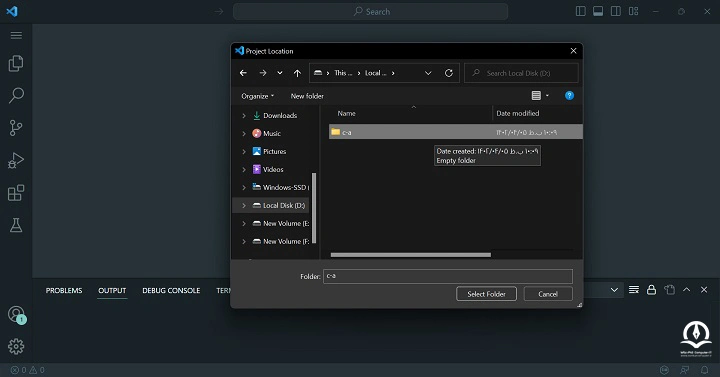The image size is (720, 377).
Task: Confirm with Select Folder button
Action: (x=486, y=294)
